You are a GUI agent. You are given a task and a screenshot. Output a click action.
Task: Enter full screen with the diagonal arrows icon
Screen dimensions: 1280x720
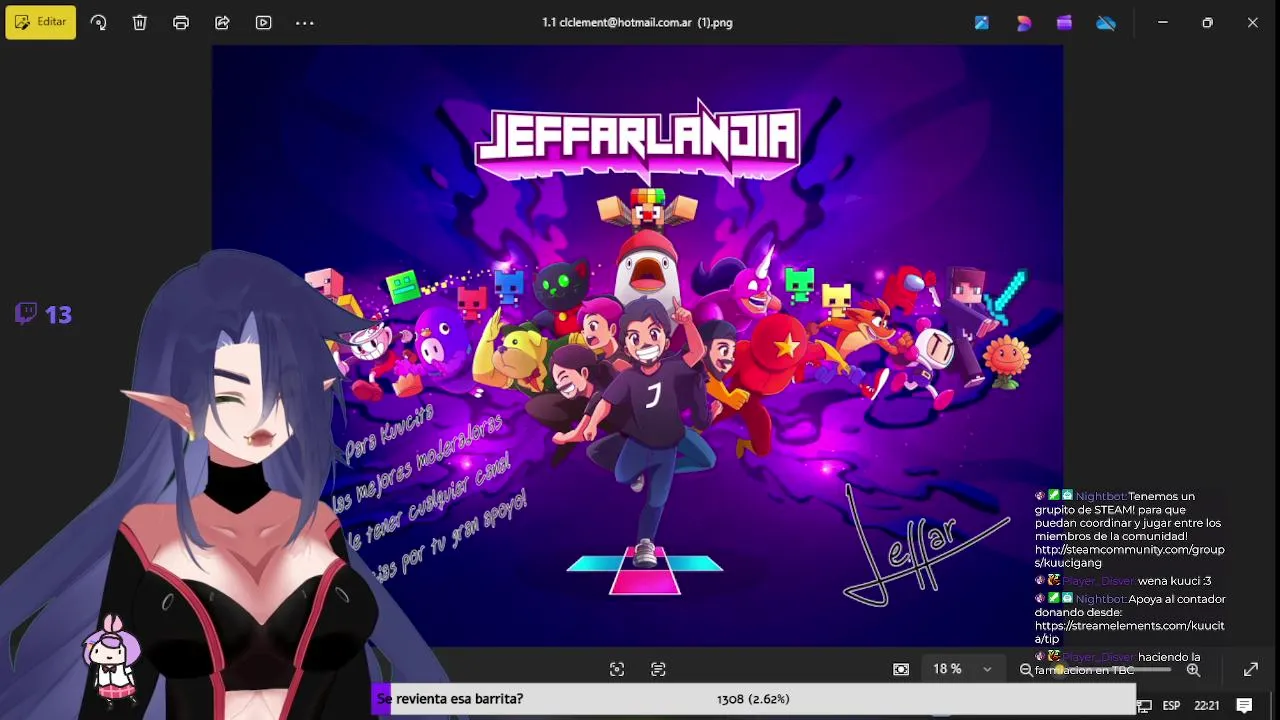[1250, 669]
